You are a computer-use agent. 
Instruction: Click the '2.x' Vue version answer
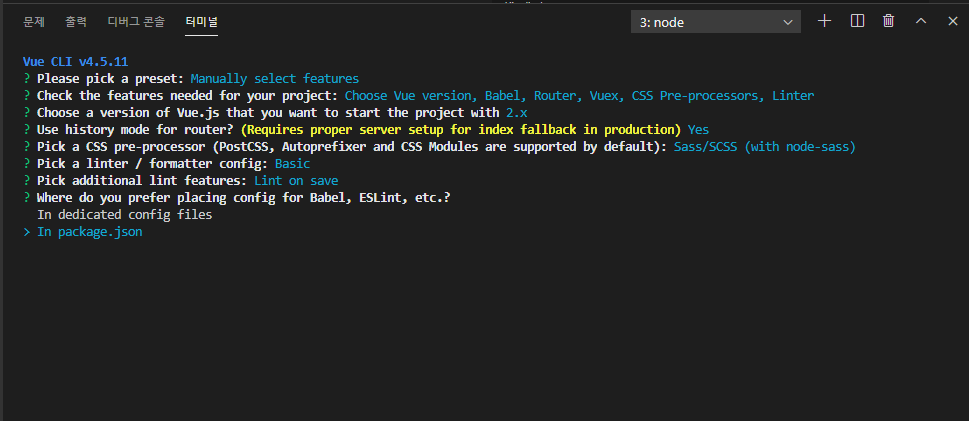click(x=517, y=113)
